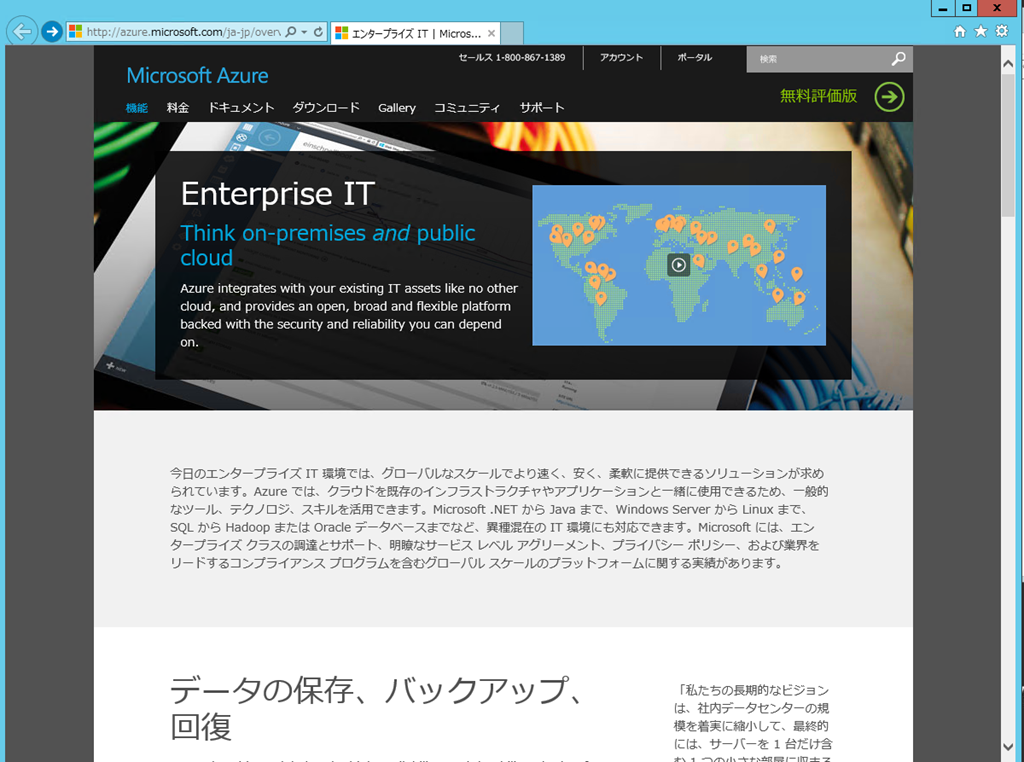
Task: Go back with the browser back arrow
Action: pos(22,31)
